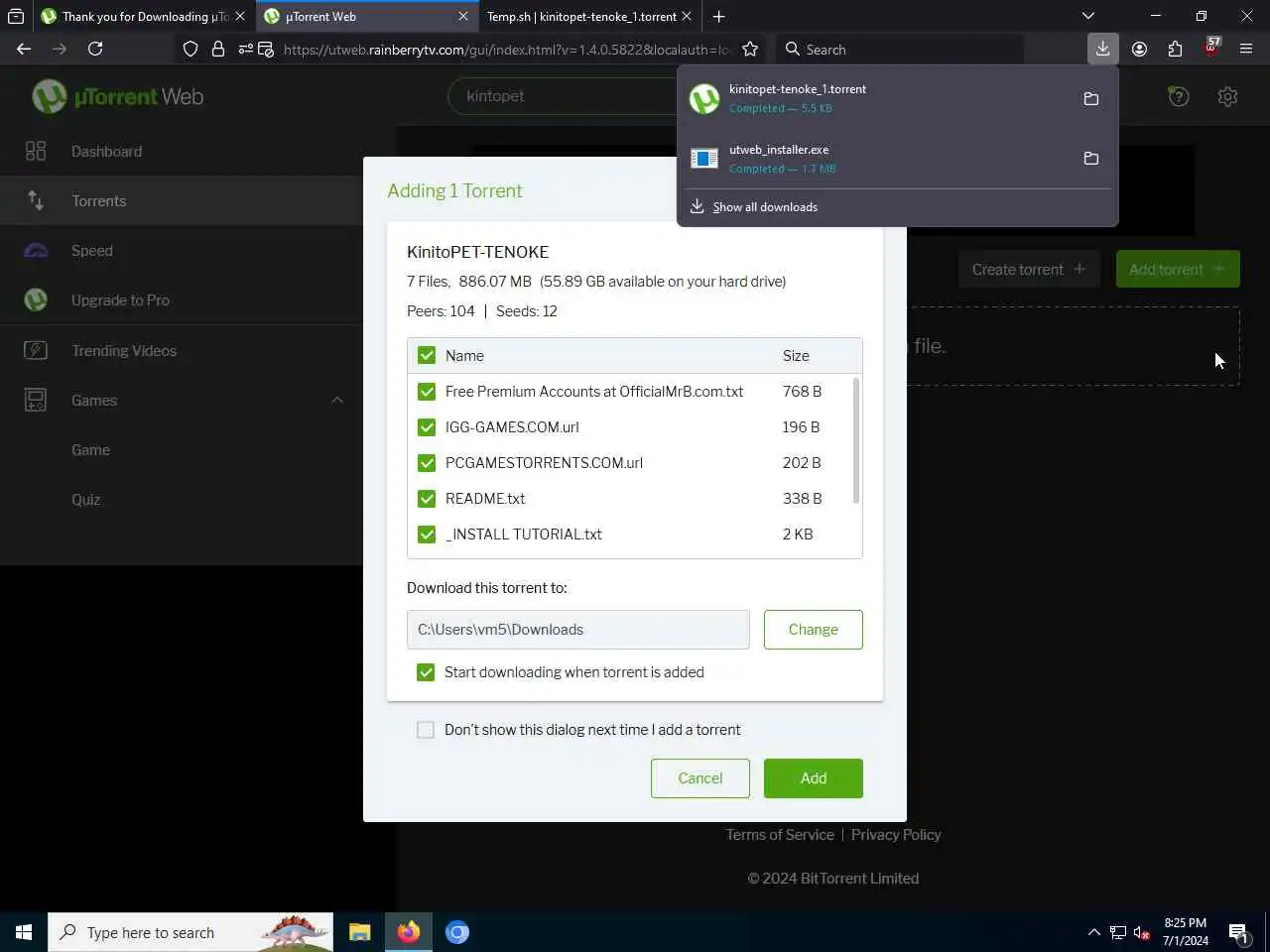
Task: Click the file list scrollbar
Action: pyautogui.click(x=856, y=440)
